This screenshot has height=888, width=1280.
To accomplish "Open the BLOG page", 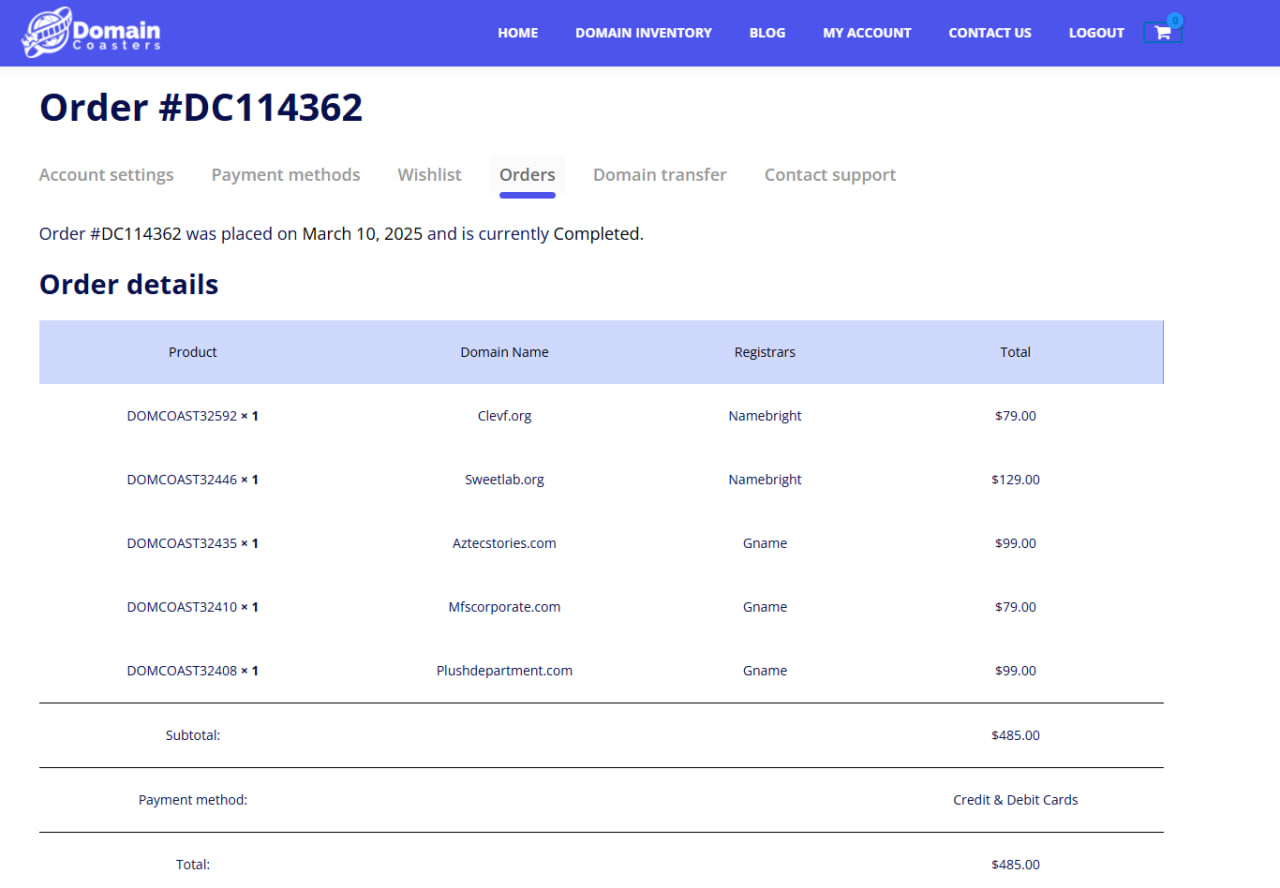I will (767, 33).
